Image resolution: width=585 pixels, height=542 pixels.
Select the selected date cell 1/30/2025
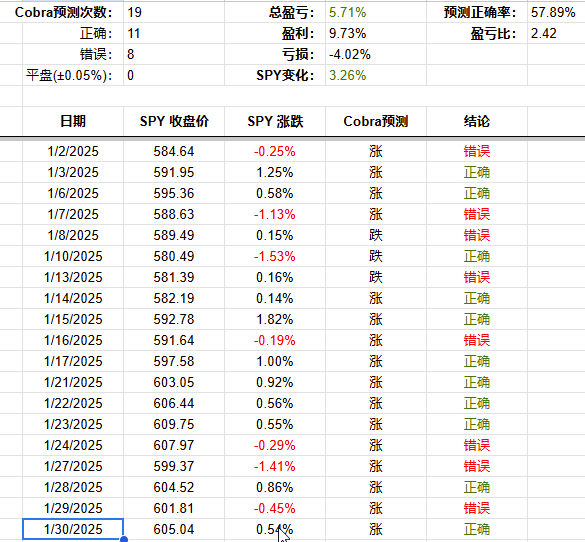pyautogui.click(x=73, y=529)
